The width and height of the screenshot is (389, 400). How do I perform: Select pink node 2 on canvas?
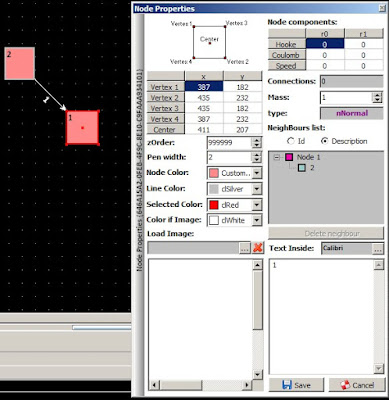tap(20, 63)
